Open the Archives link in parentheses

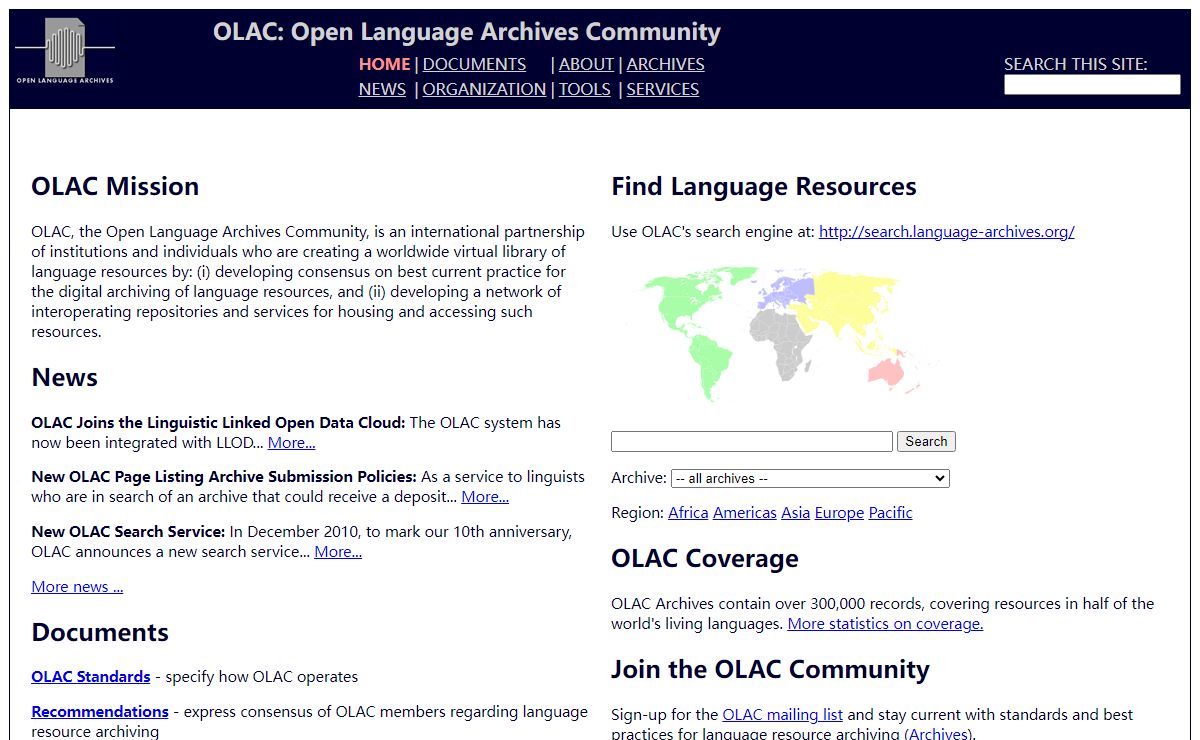[x=939, y=734]
